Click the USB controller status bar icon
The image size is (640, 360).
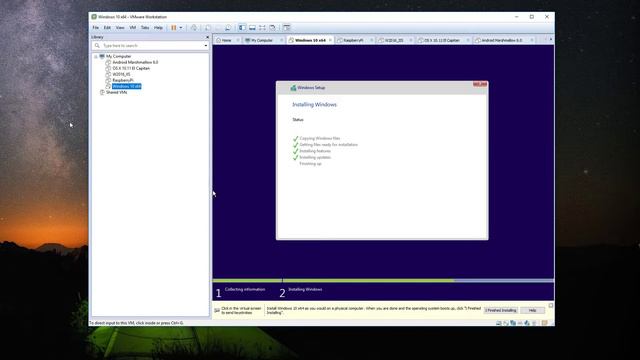pos(520,323)
